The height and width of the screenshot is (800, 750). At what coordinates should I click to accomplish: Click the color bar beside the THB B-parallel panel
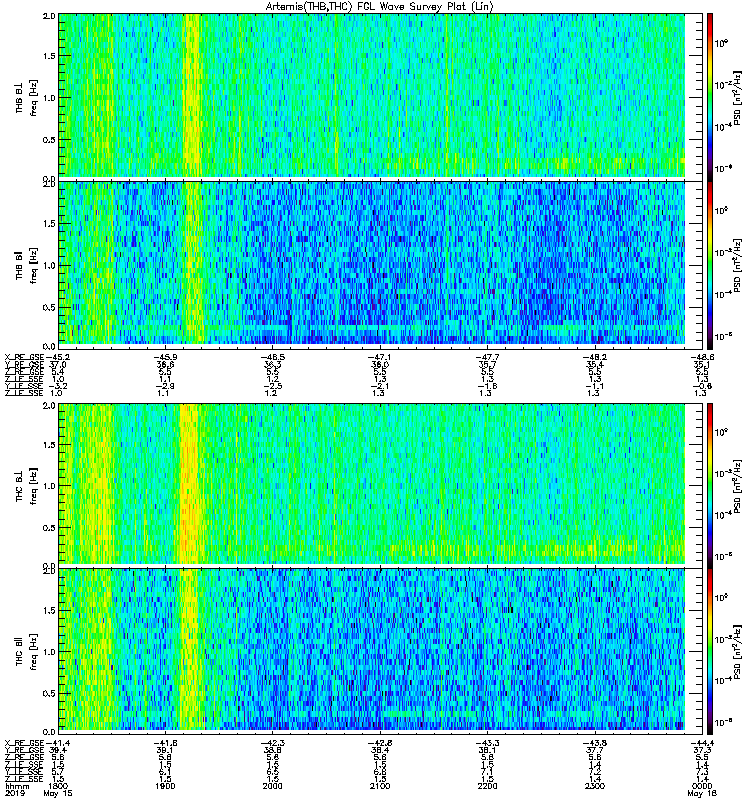pos(710,265)
